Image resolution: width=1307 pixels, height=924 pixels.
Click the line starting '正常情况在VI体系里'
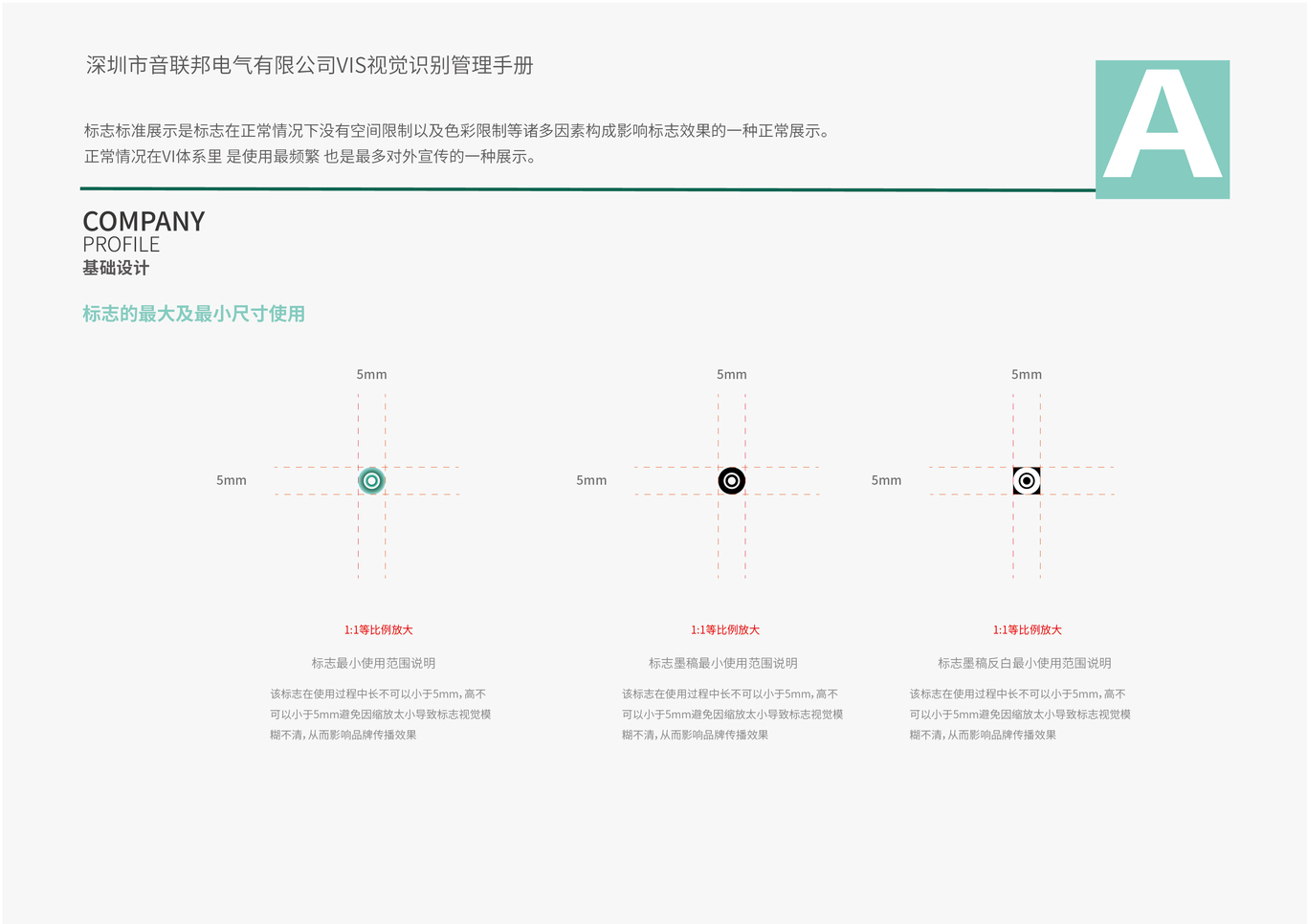coord(311,157)
